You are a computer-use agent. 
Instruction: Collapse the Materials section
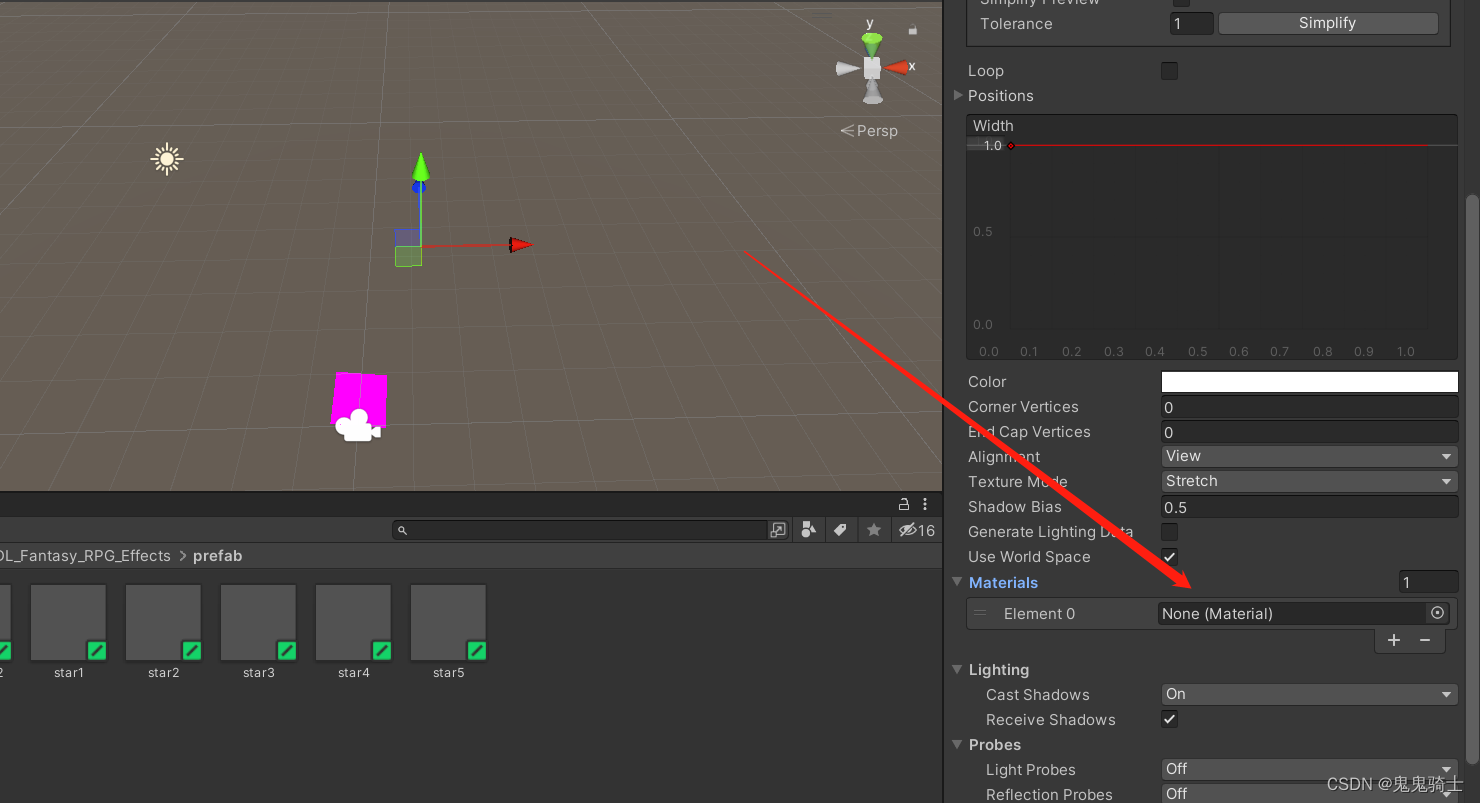957,582
